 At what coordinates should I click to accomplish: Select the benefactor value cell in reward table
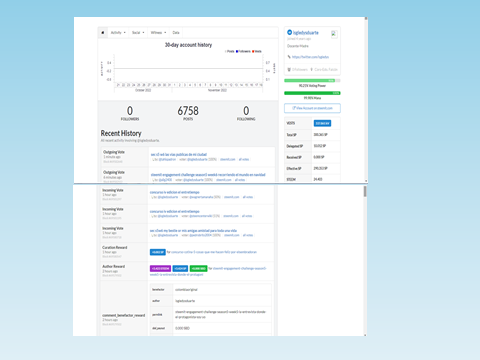pyautogui.click(x=222, y=290)
